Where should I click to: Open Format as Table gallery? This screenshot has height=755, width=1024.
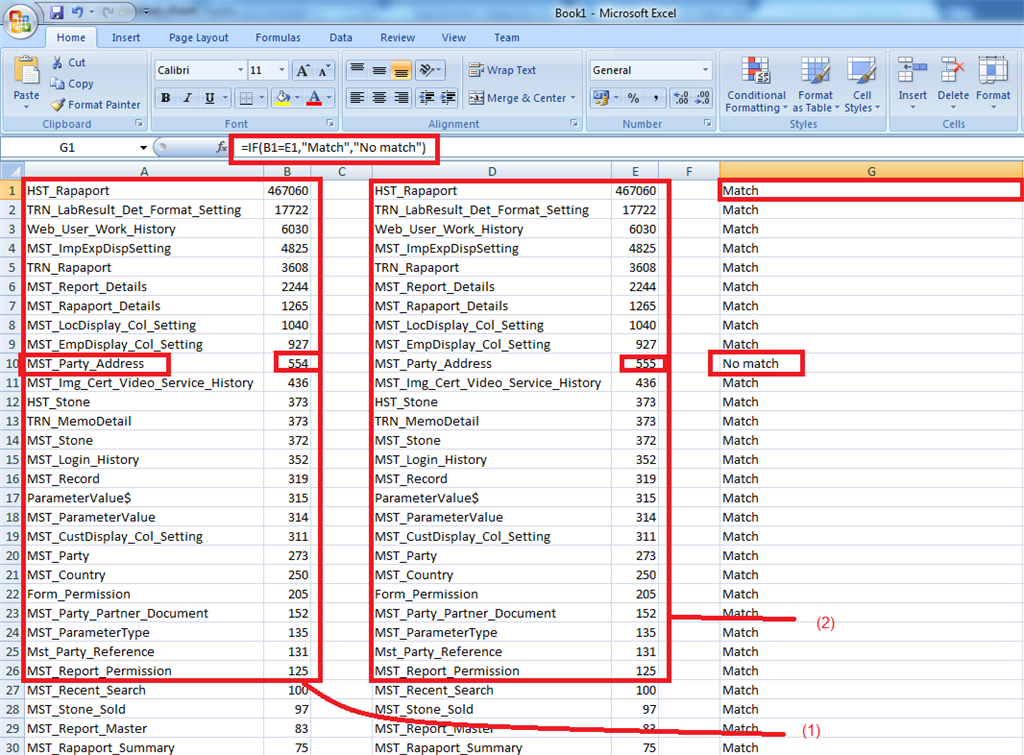click(816, 84)
